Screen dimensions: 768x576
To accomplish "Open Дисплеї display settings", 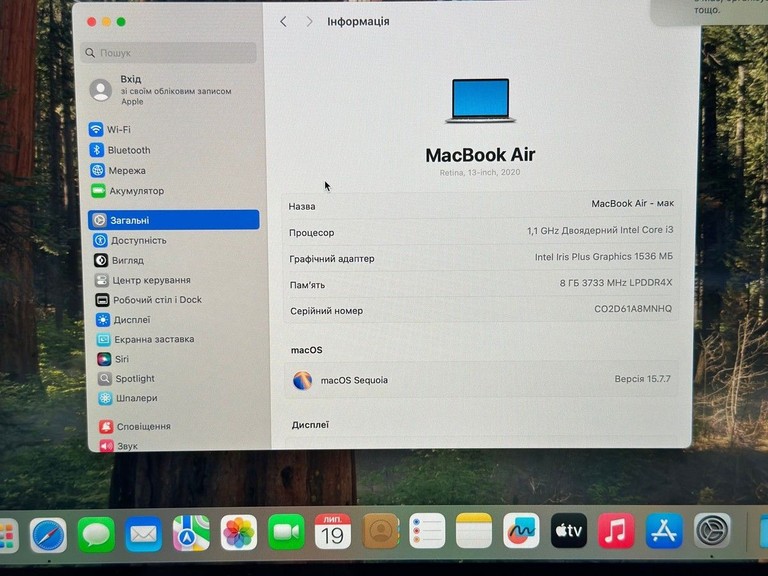I will (x=123, y=320).
